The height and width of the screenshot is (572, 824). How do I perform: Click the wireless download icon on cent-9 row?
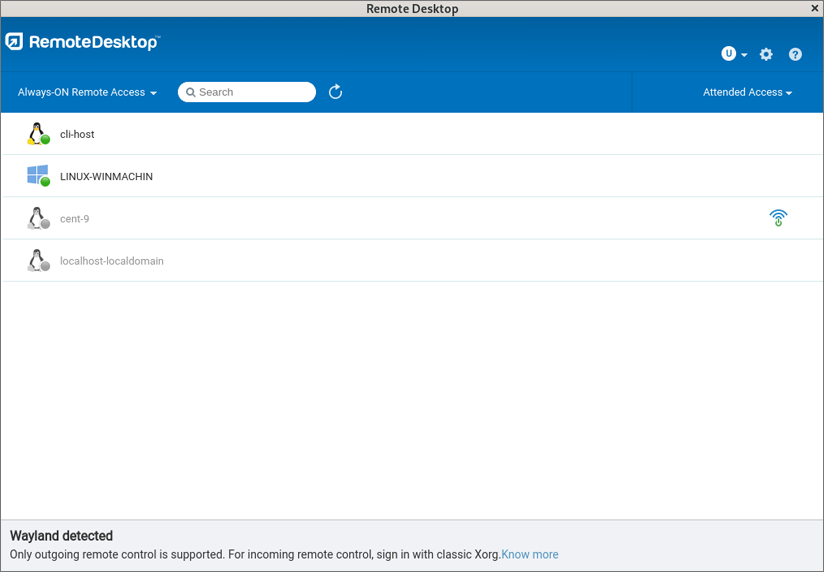point(778,218)
